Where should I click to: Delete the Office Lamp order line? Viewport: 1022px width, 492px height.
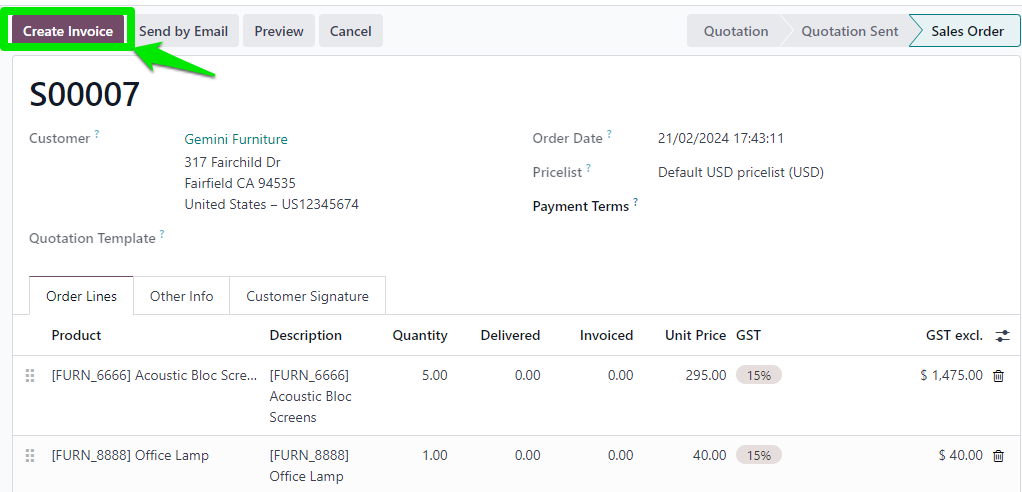pos(998,455)
